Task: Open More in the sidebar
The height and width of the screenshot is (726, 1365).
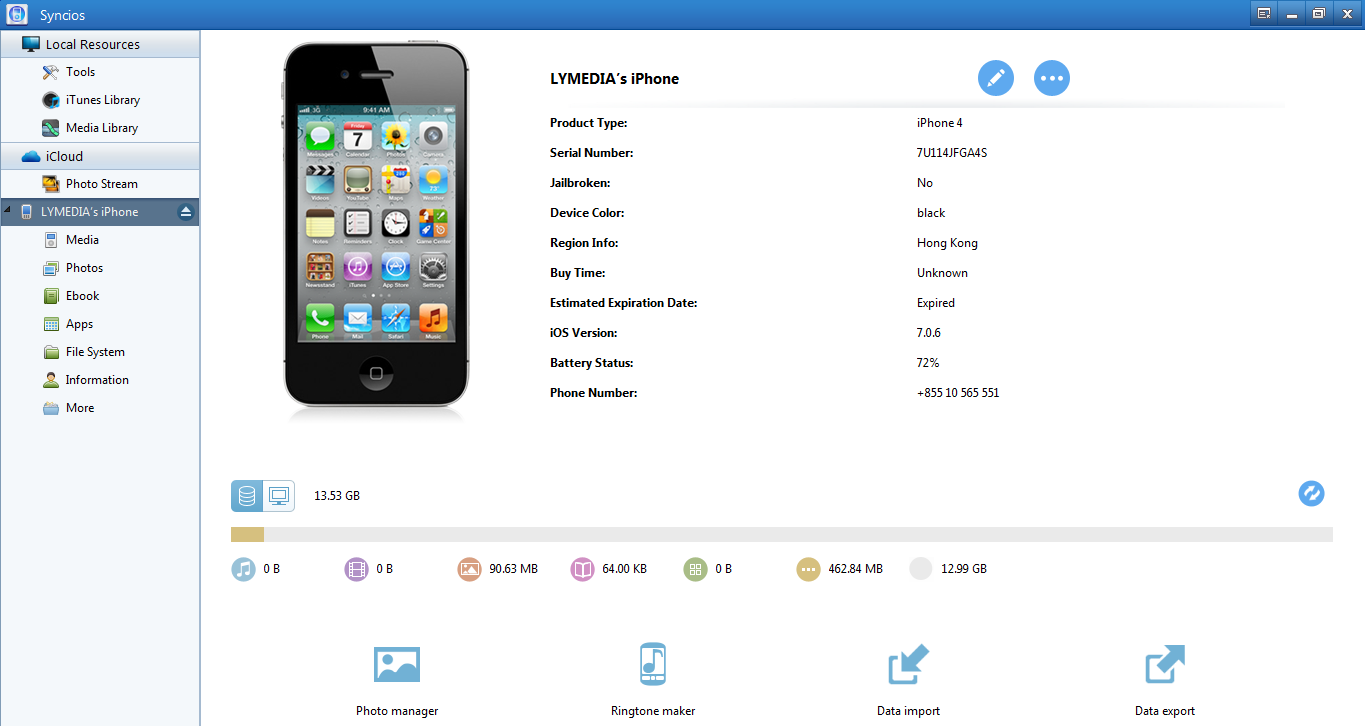Action: 79,408
